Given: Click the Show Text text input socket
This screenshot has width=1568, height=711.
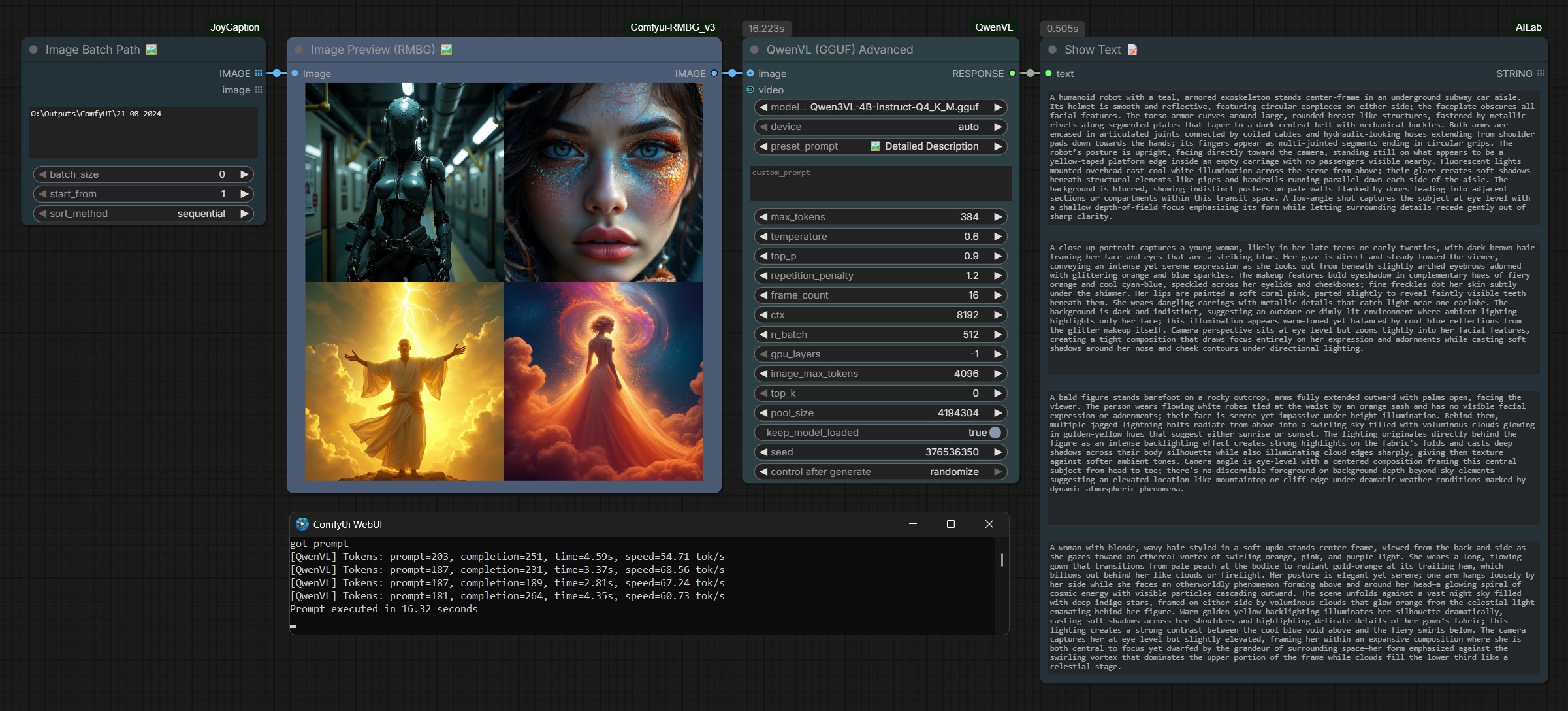Looking at the screenshot, I should 1048,73.
